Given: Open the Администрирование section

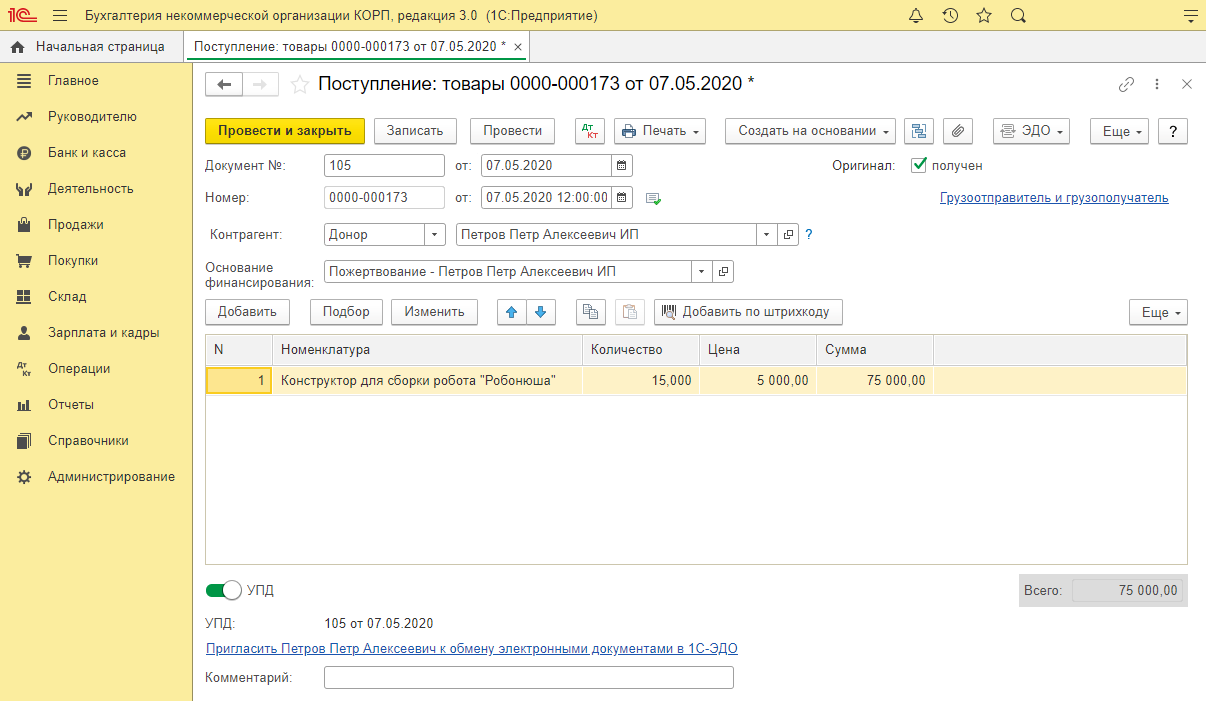Looking at the screenshot, I should (x=111, y=477).
